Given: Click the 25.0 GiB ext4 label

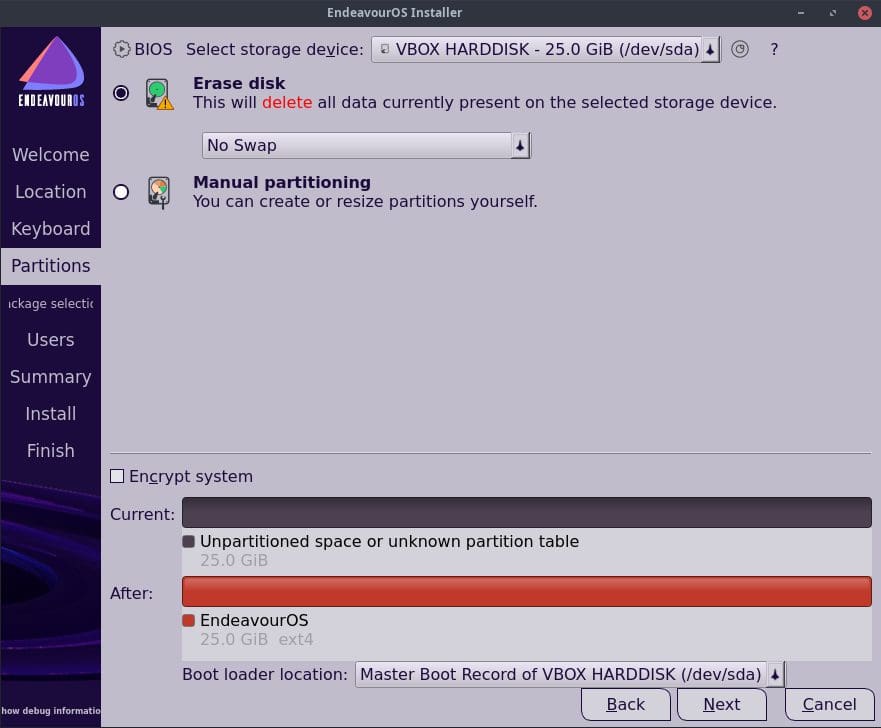Looking at the screenshot, I should (257, 639).
